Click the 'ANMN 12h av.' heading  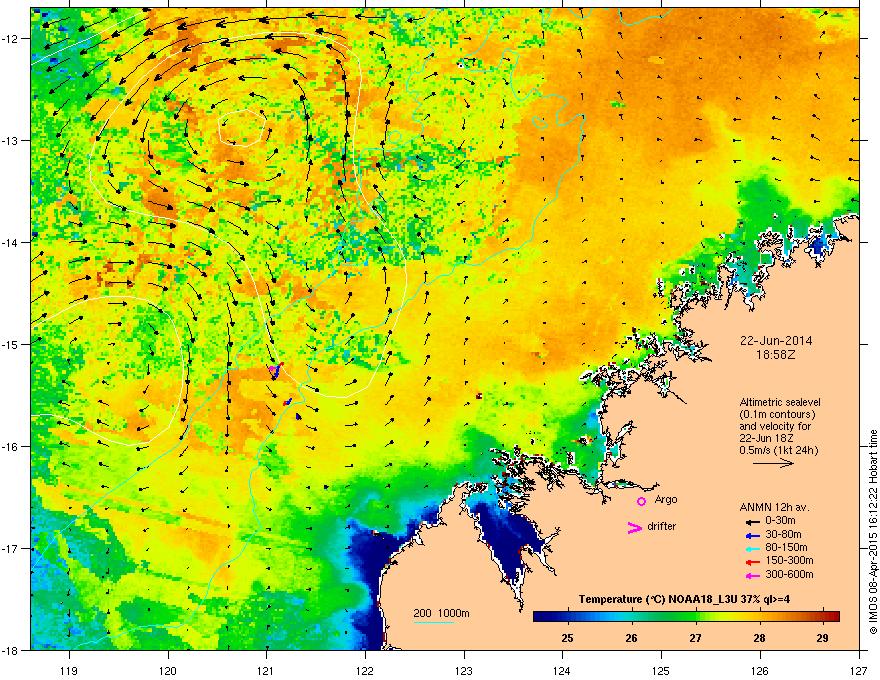774,507
